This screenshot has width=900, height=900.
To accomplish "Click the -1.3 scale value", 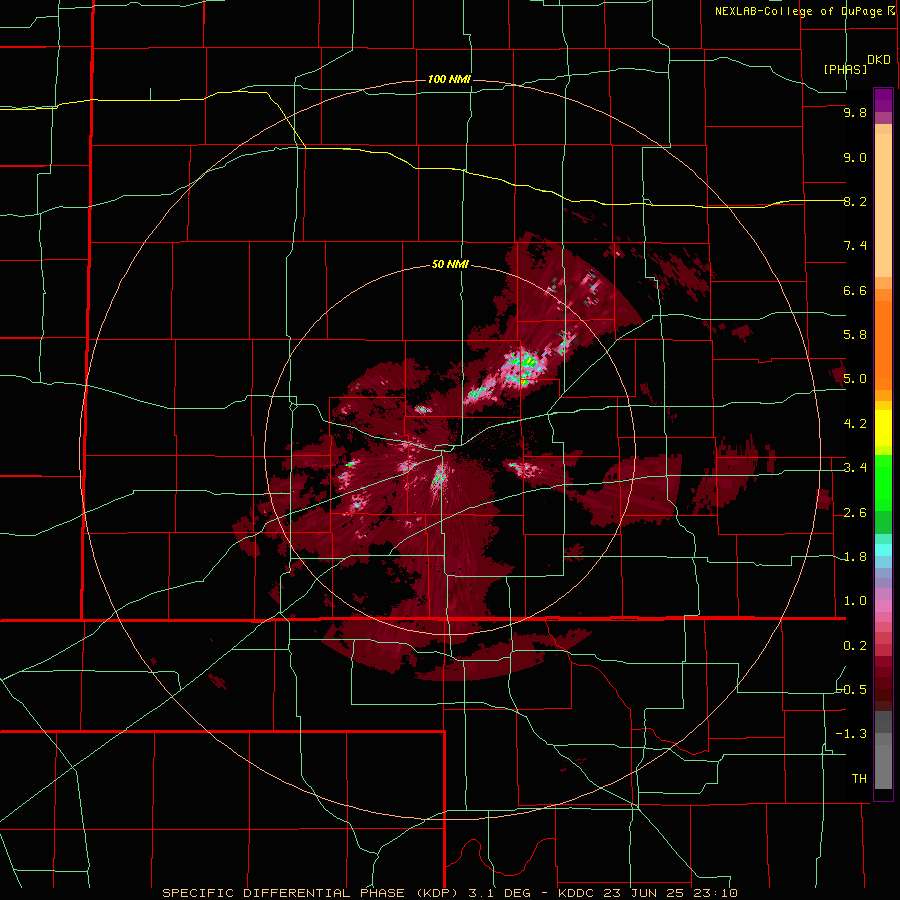I will coord(851,734).
